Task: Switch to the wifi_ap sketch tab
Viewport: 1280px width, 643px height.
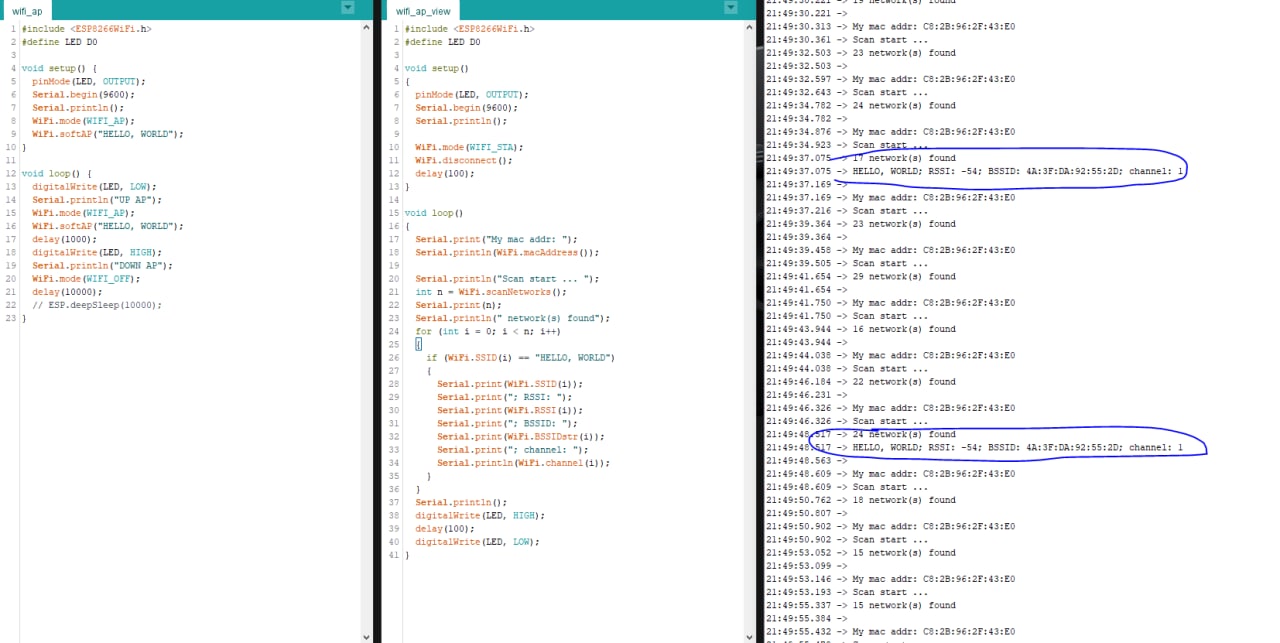Action: tap(27, 11)
